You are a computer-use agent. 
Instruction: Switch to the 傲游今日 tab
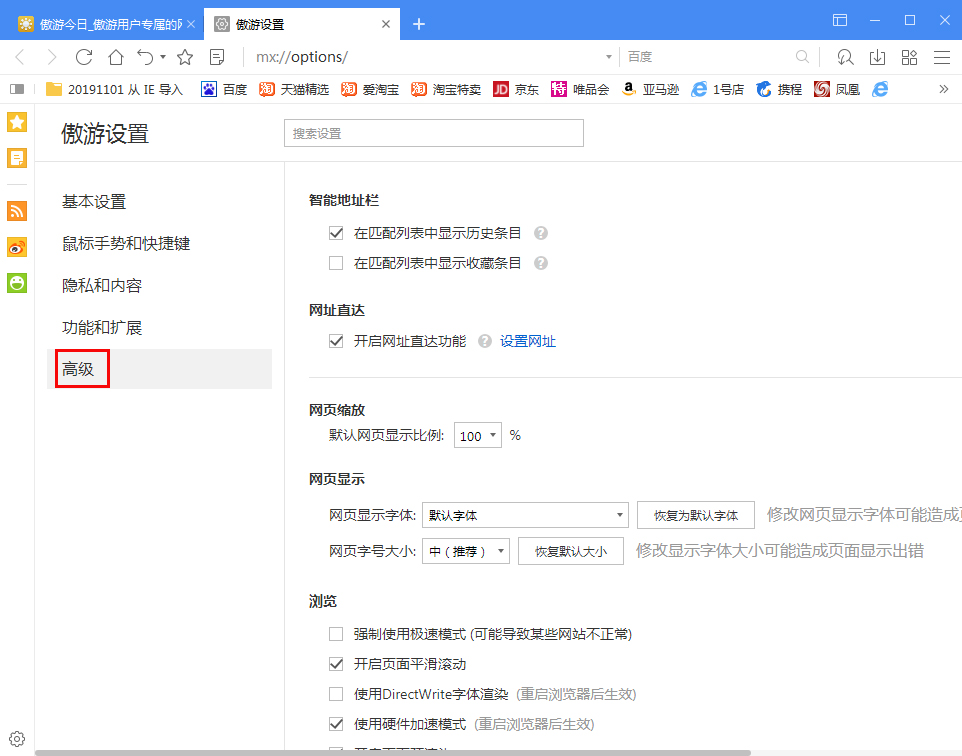pyautogui.click(x=100, y=22)
